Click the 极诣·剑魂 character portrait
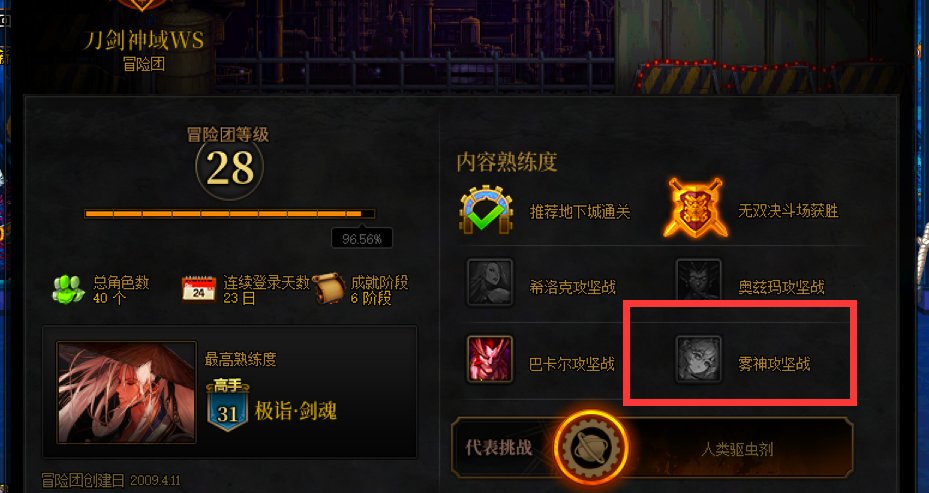 click(126, 392)
